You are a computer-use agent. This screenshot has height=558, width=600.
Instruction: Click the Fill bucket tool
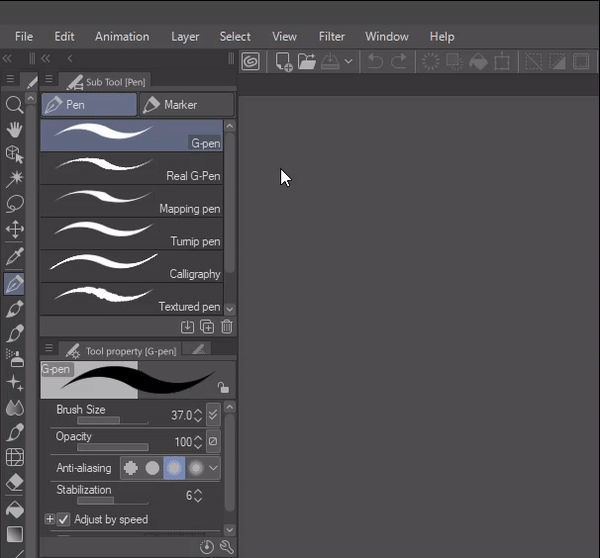coord(14,508)
